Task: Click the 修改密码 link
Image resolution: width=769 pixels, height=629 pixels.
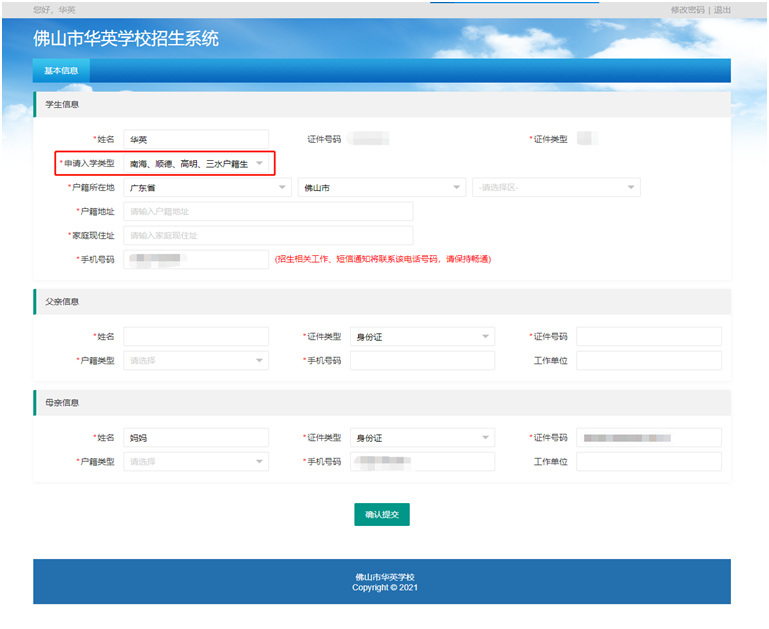Action: pos(687,10)
